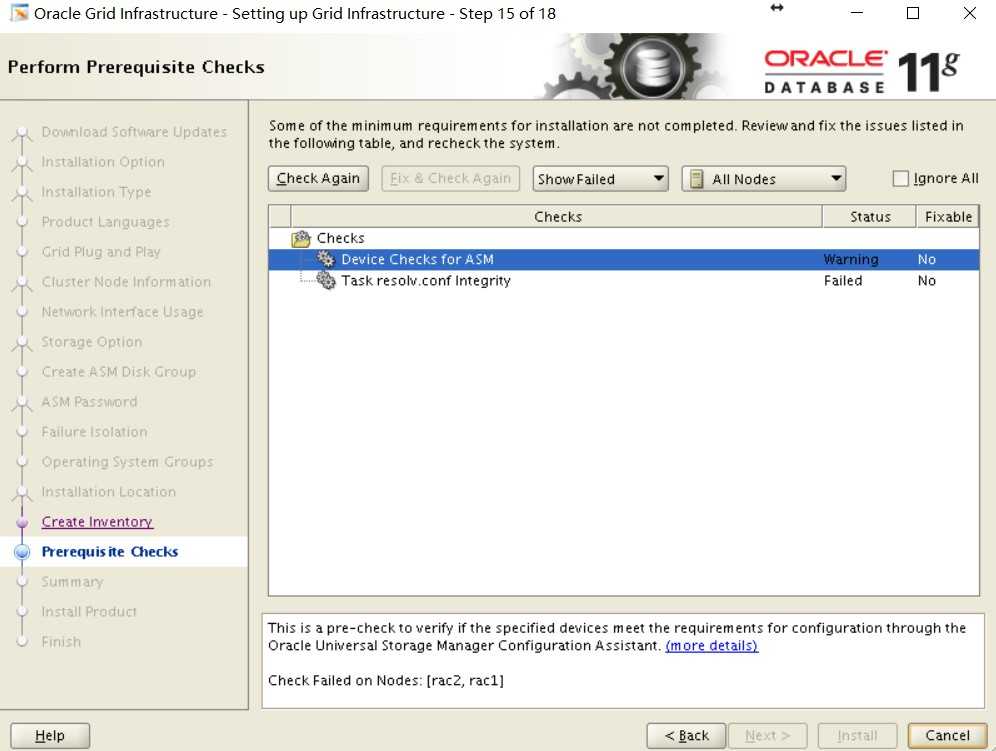The image size is (996, 751).
Task: Select the Checks root tree node
Action: click(340, 238)
